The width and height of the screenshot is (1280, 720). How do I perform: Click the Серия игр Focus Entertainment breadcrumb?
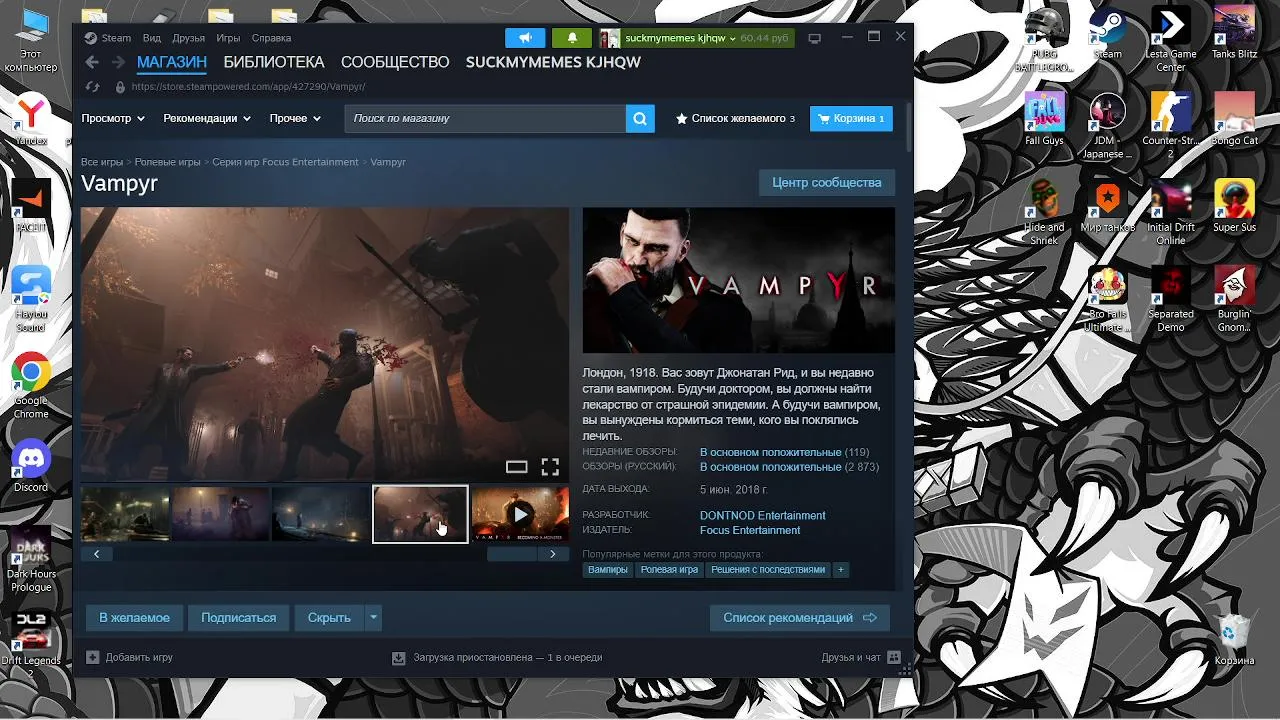(285, 162)
